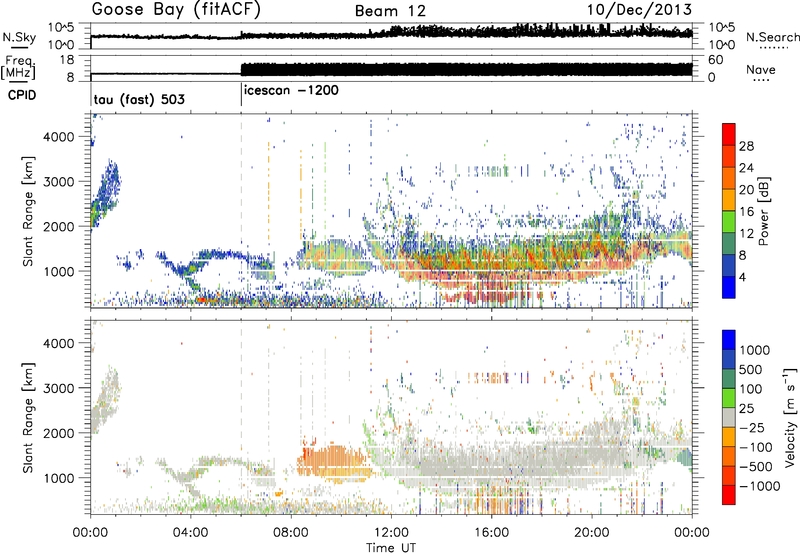Click the '18' tick on the frequency scale
This screenshot has height=554, width=800.
coord(67,60)
